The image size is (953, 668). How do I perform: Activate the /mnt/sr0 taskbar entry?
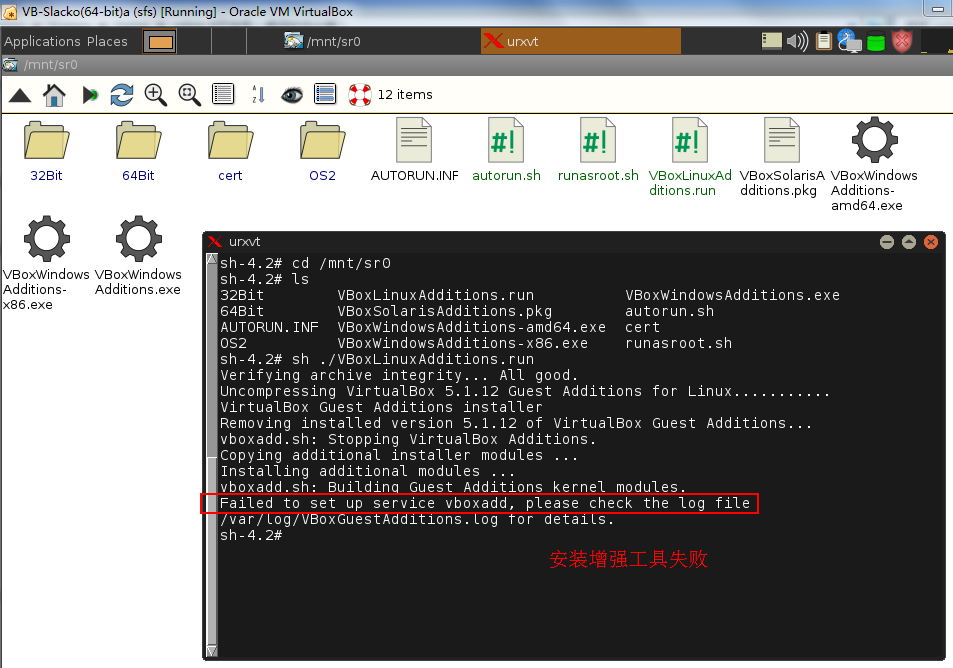[322, 41]
